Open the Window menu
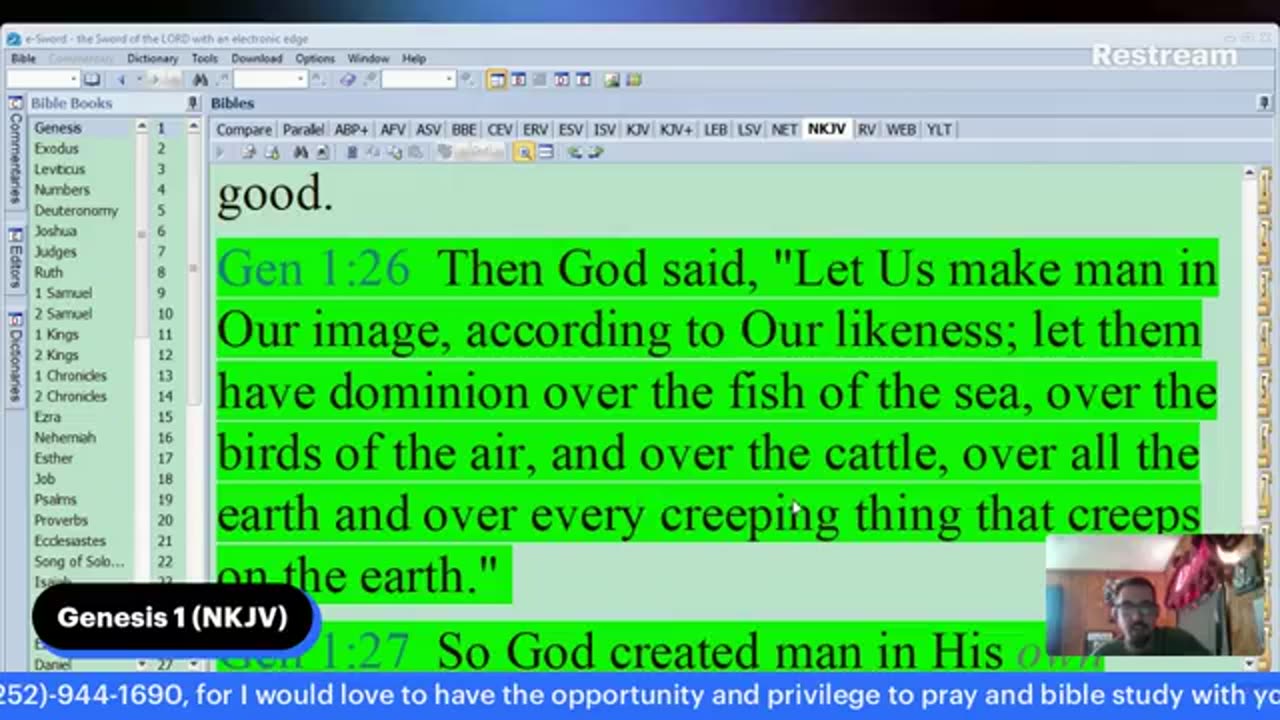Screen dimensions: 1280x720 coord(368,59)
